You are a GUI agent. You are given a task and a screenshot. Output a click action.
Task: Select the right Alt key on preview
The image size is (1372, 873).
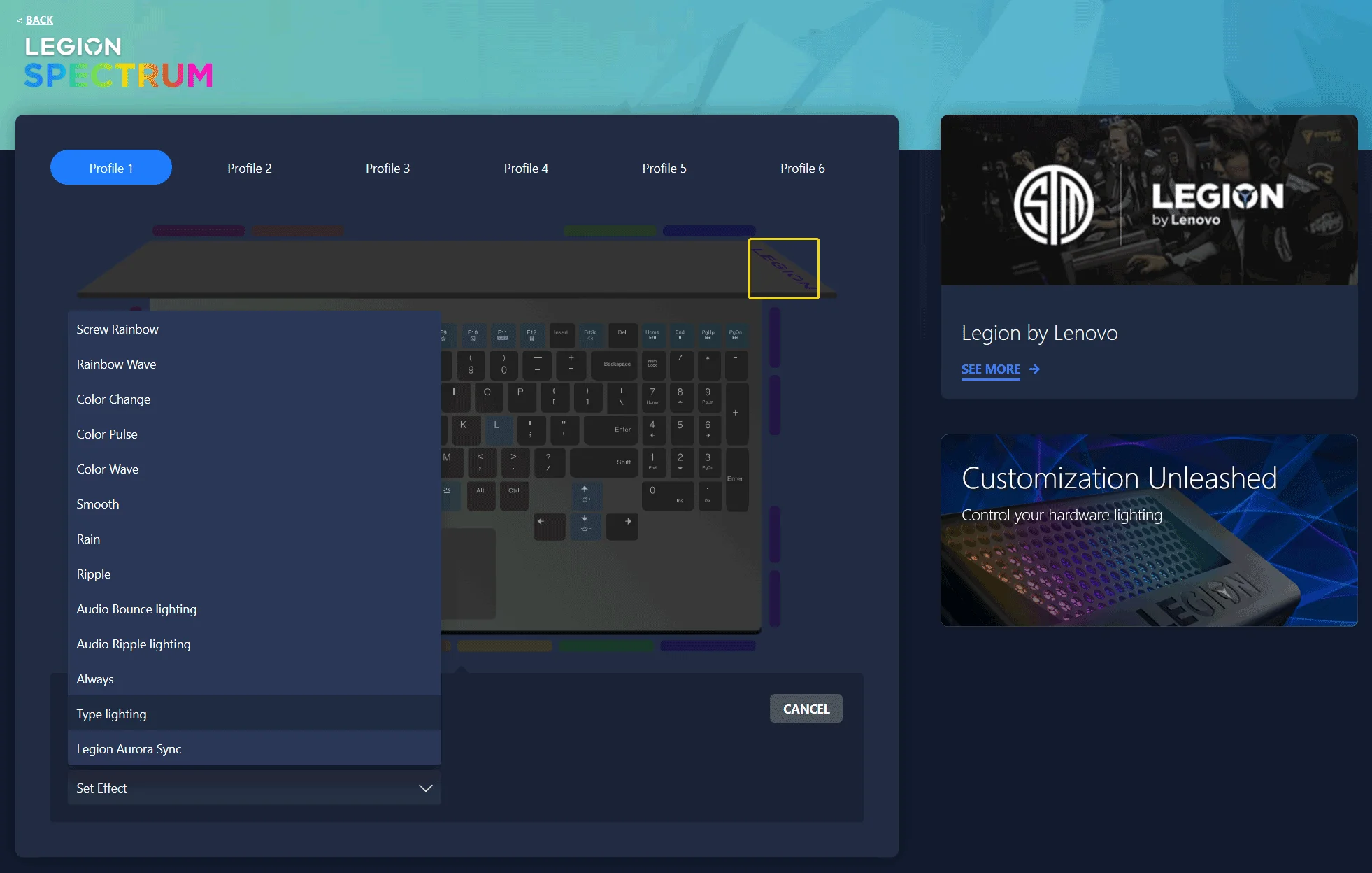click(x=481, y=495)
